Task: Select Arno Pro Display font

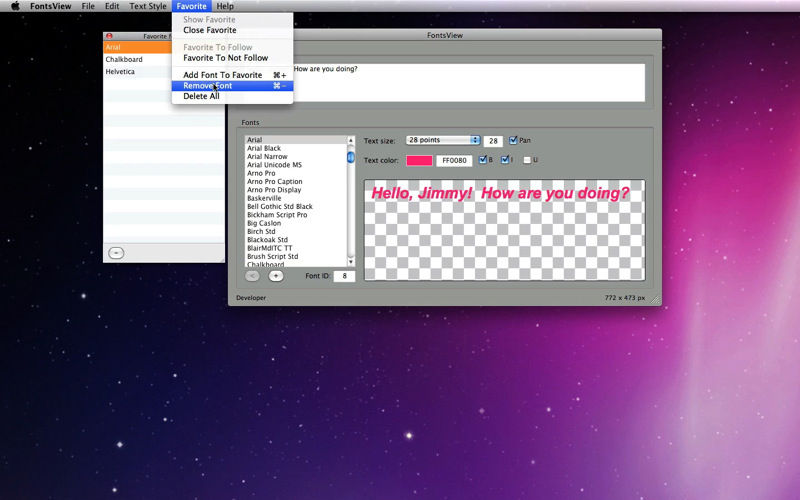Action: pyautogui.click(x=296, y=190)
